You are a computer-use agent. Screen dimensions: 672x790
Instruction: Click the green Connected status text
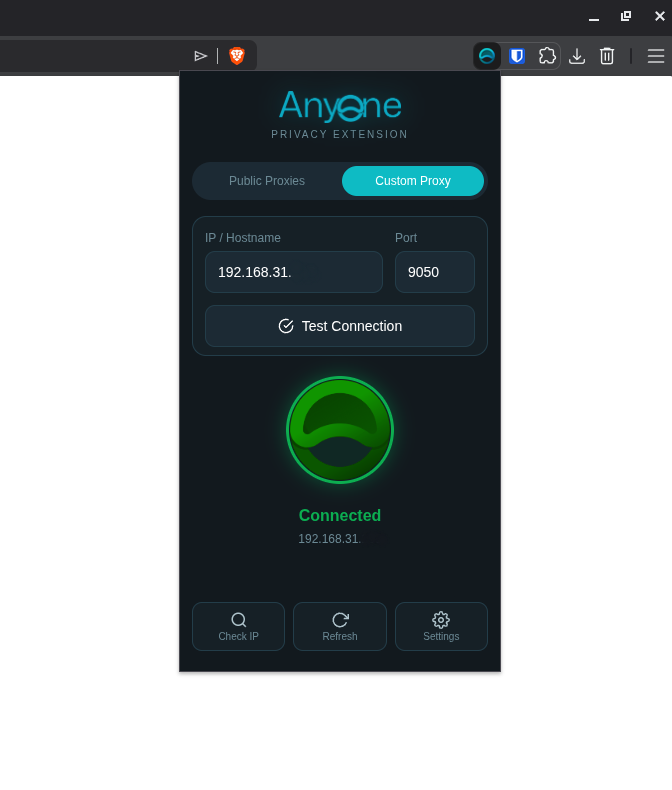click(x=340, y=515)
